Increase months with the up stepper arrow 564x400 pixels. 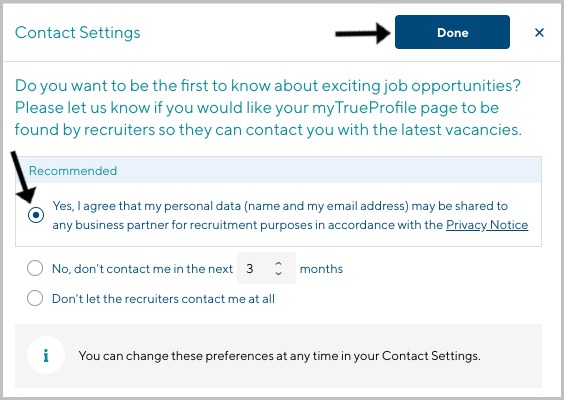pyautogui.click(x=278, y=264)
